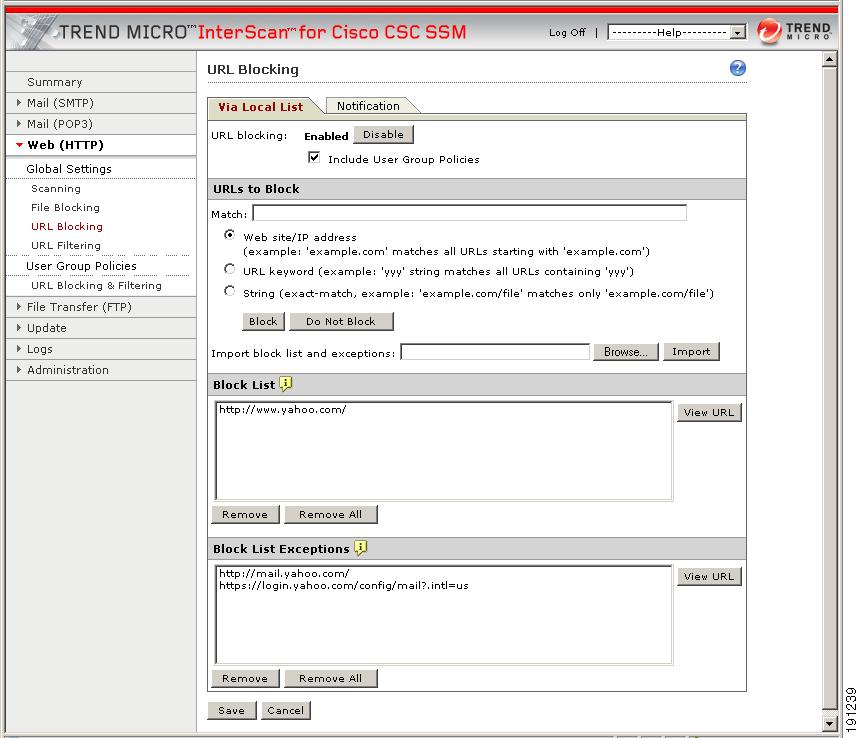Focus the import block list file field
Viewport: 860px width, 738px height.
click(495, 352)
